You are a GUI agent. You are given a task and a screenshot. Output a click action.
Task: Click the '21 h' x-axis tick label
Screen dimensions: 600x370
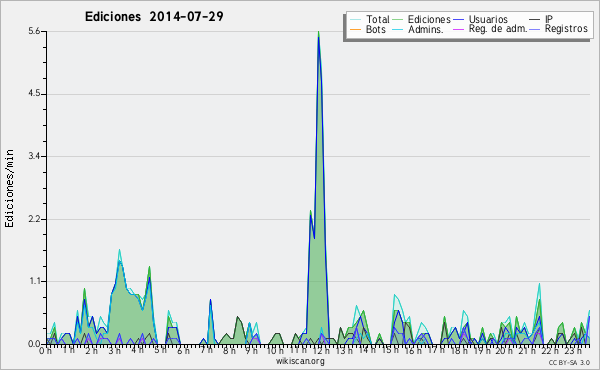point(527,351)
